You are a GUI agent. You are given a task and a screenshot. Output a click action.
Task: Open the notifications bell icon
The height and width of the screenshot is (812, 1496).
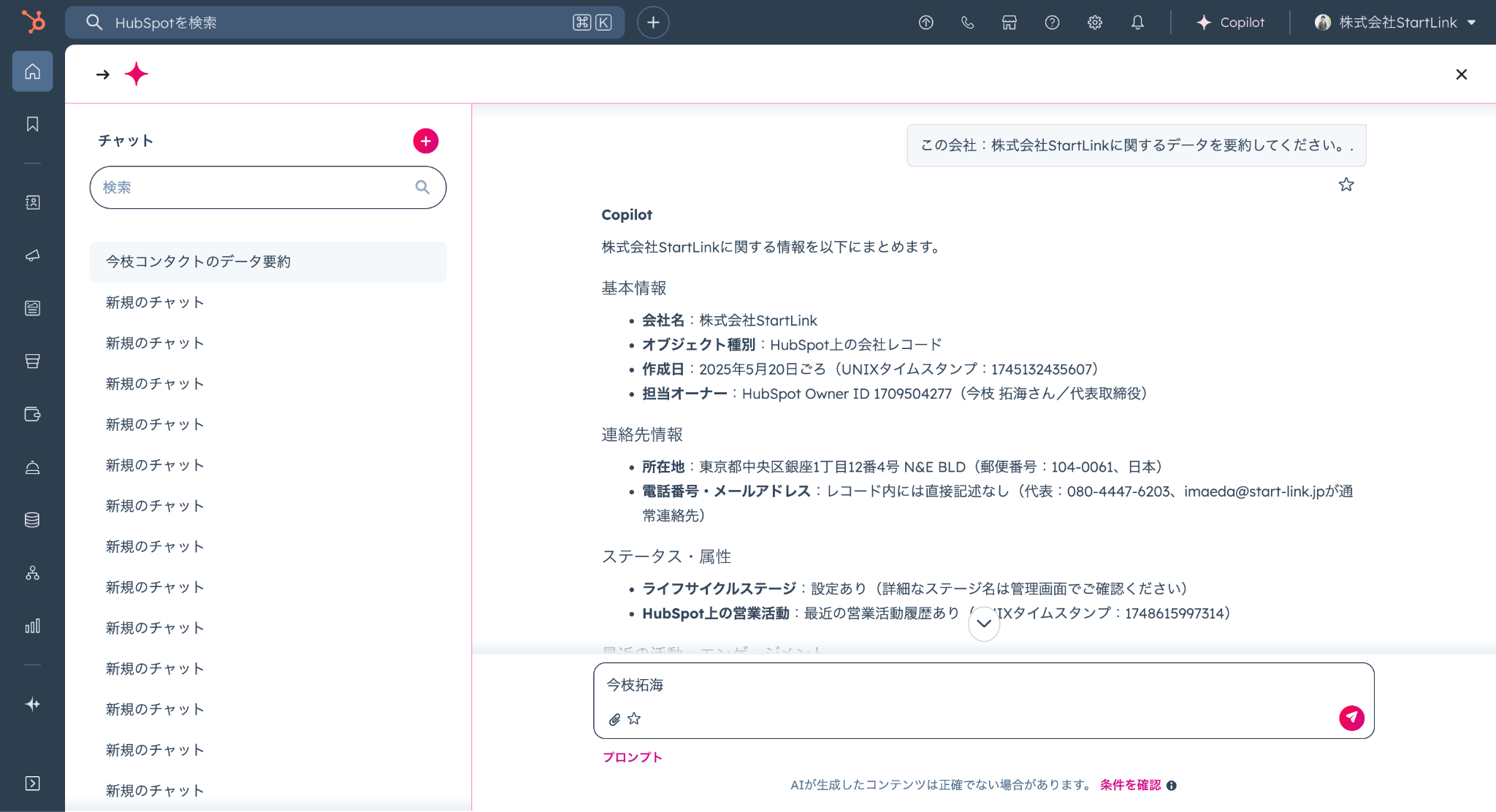pyautogui.click(x=1137, y=23)
